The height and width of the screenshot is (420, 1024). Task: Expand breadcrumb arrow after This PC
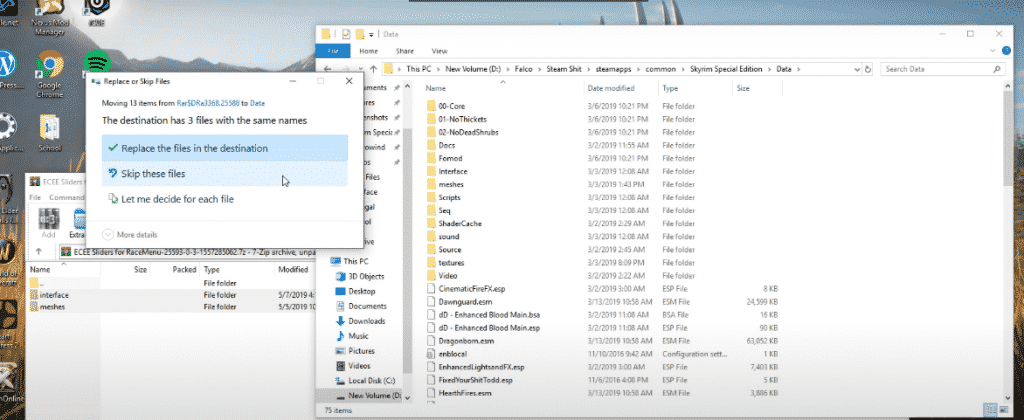pos(440,69)
